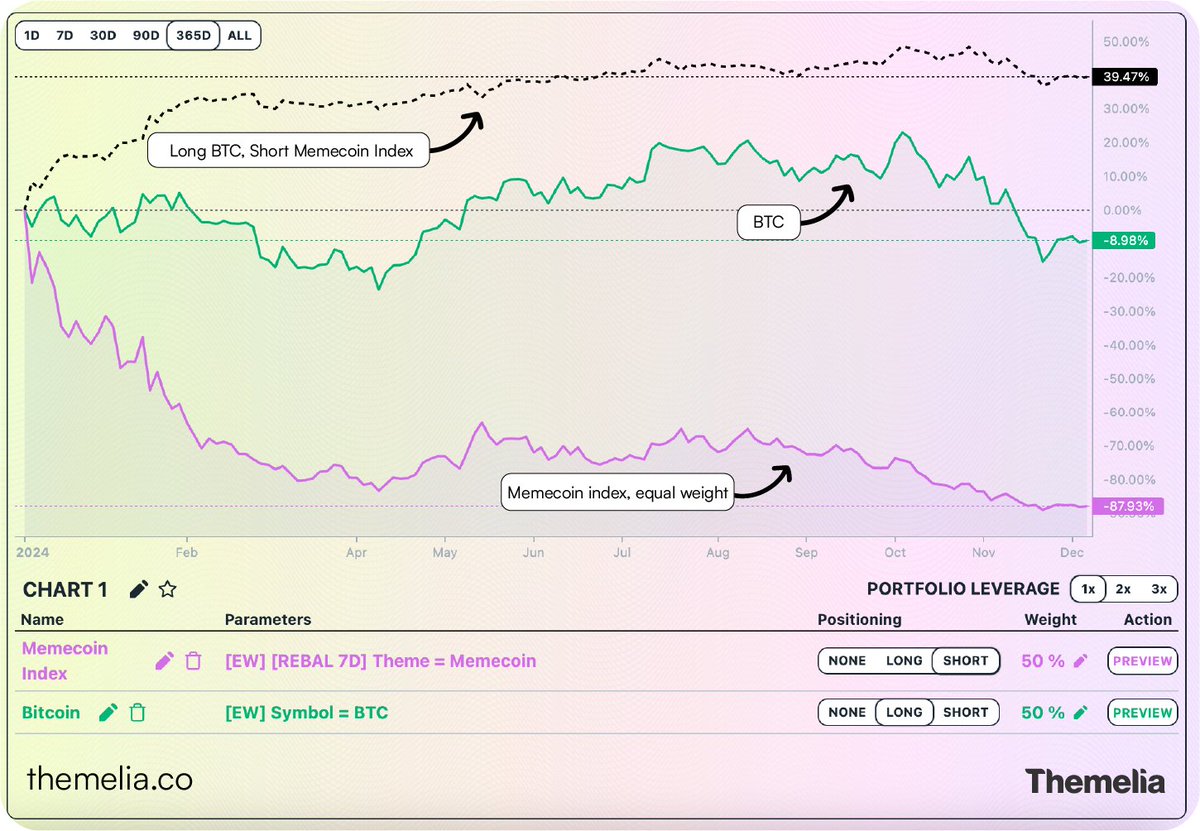Screen dimensions: 1200x831
Task: Select the 30D time range
Action: [x=103, y=35]
